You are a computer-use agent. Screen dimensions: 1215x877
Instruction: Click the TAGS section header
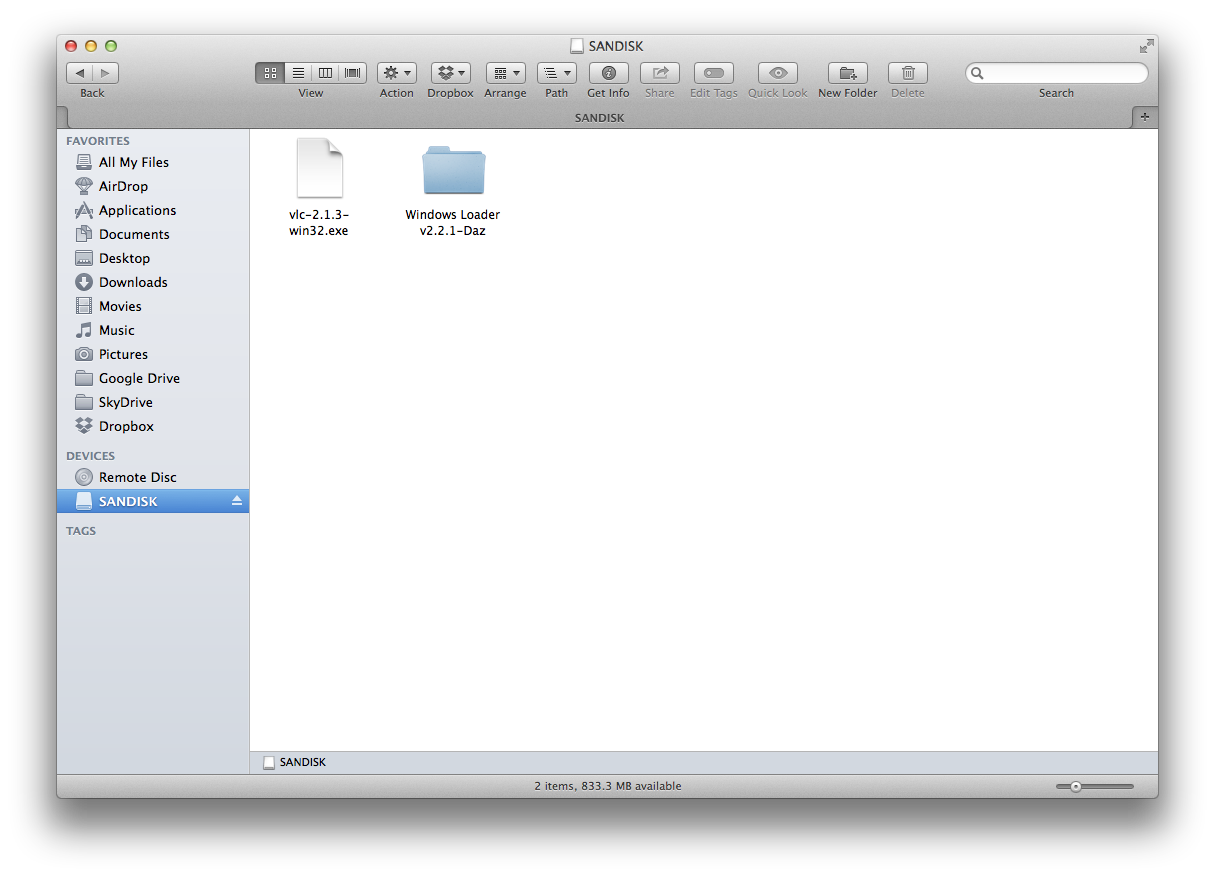(x=81, y=531)
